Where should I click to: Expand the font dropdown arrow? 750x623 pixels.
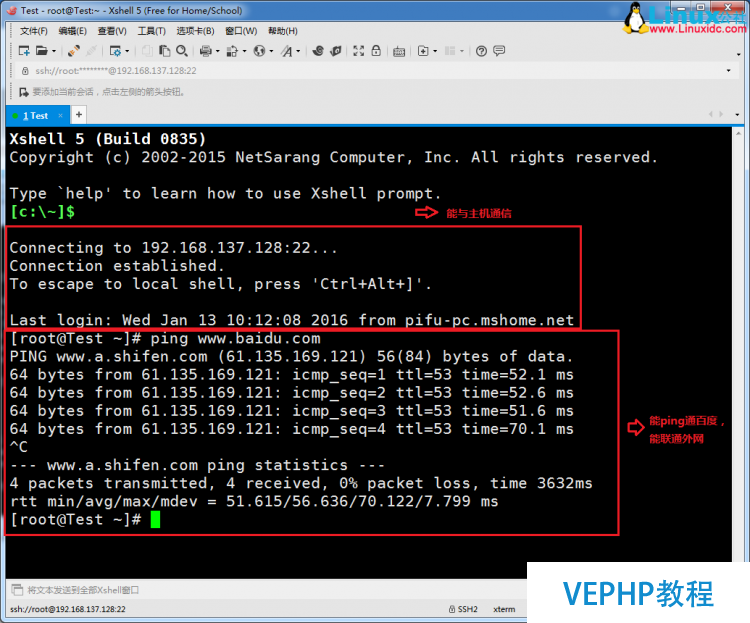pyautogui.click(x=298, y=51)
